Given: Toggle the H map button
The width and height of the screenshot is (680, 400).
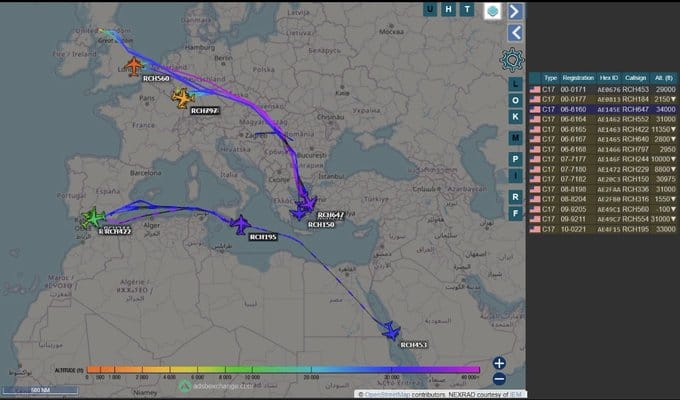Looking at the screenshot, I should point(447,11).
